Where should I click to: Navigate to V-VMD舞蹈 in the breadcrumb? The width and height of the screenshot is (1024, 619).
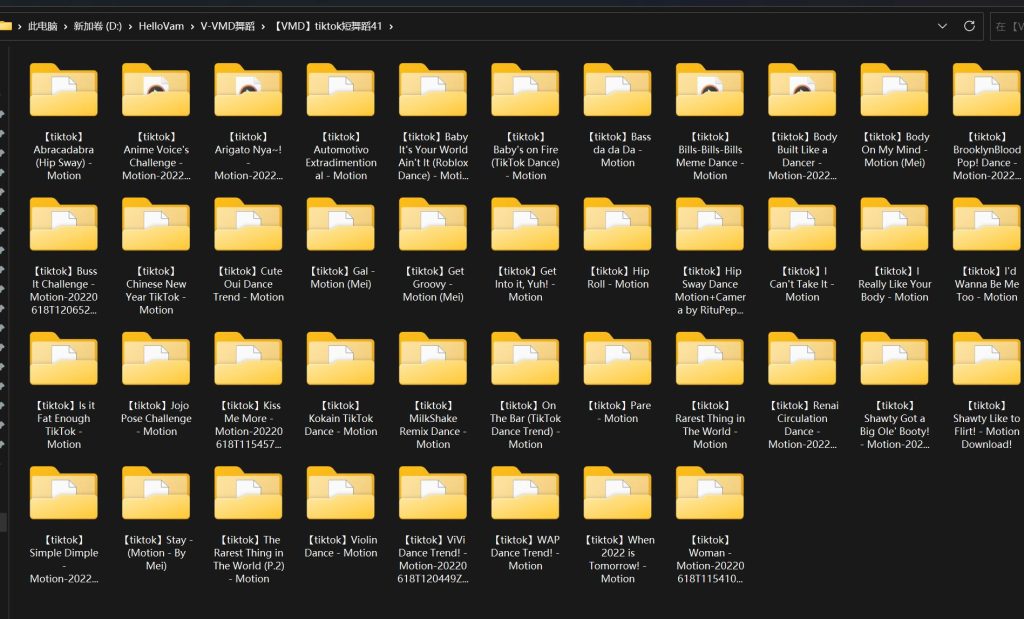click(227, 26)
